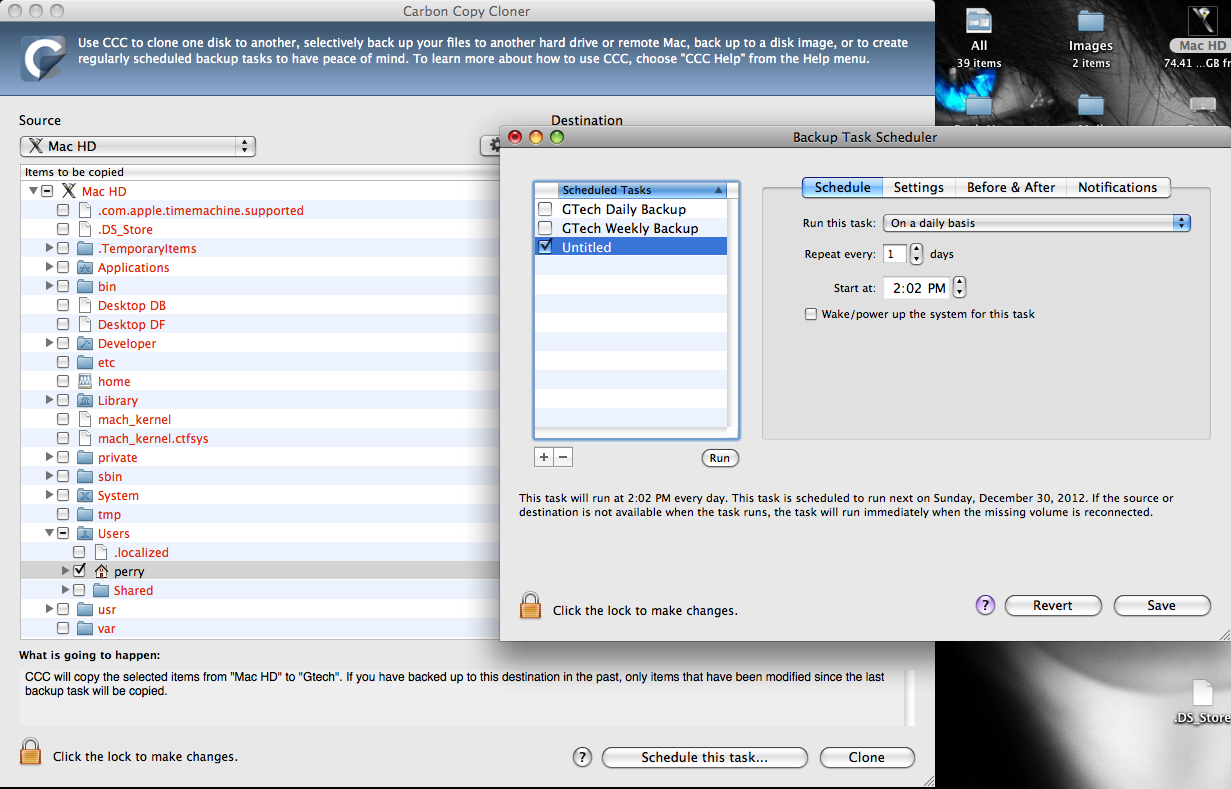This screenshot has height=789, width=1231.
Task: Select the Mac HD desktop drive icon
Action: click(x=1202, y=20)
